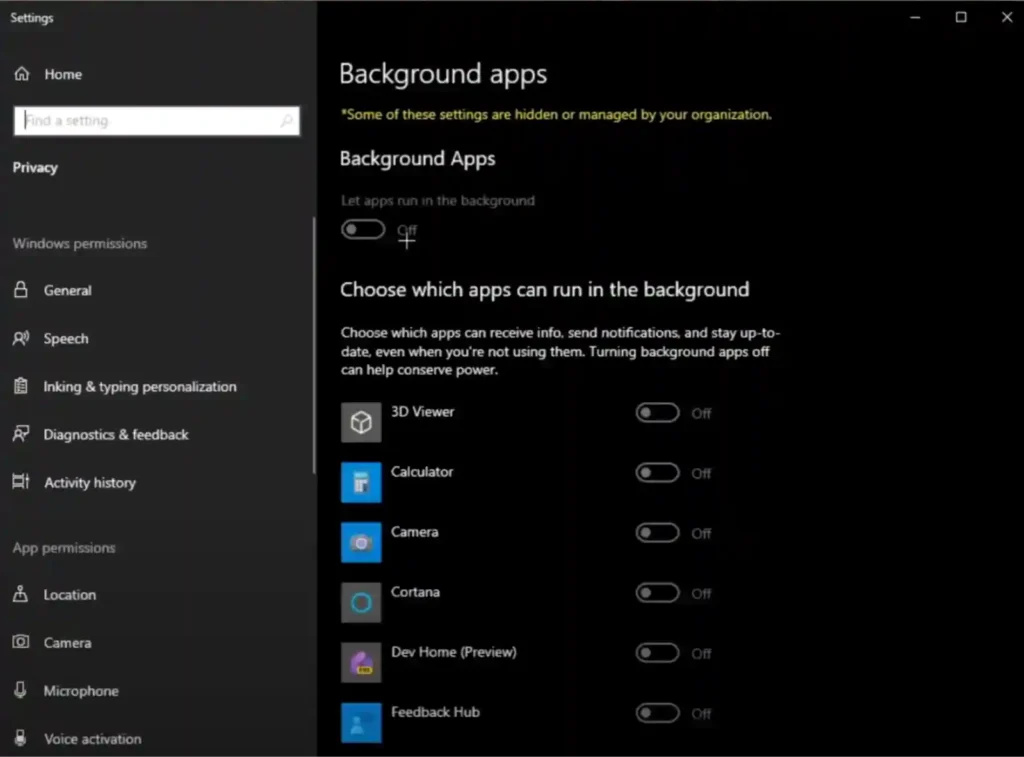The width and height of the screenshot is (1024, 757).
Task: Maximize the Settings window
Action: coord(961,17)
